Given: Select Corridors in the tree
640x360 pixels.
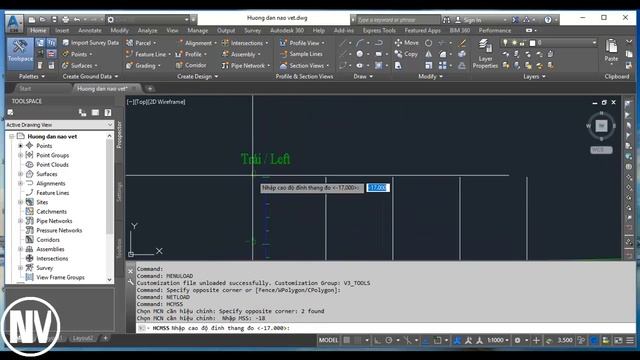Looking at the screenshot, I should click(48, 240).
